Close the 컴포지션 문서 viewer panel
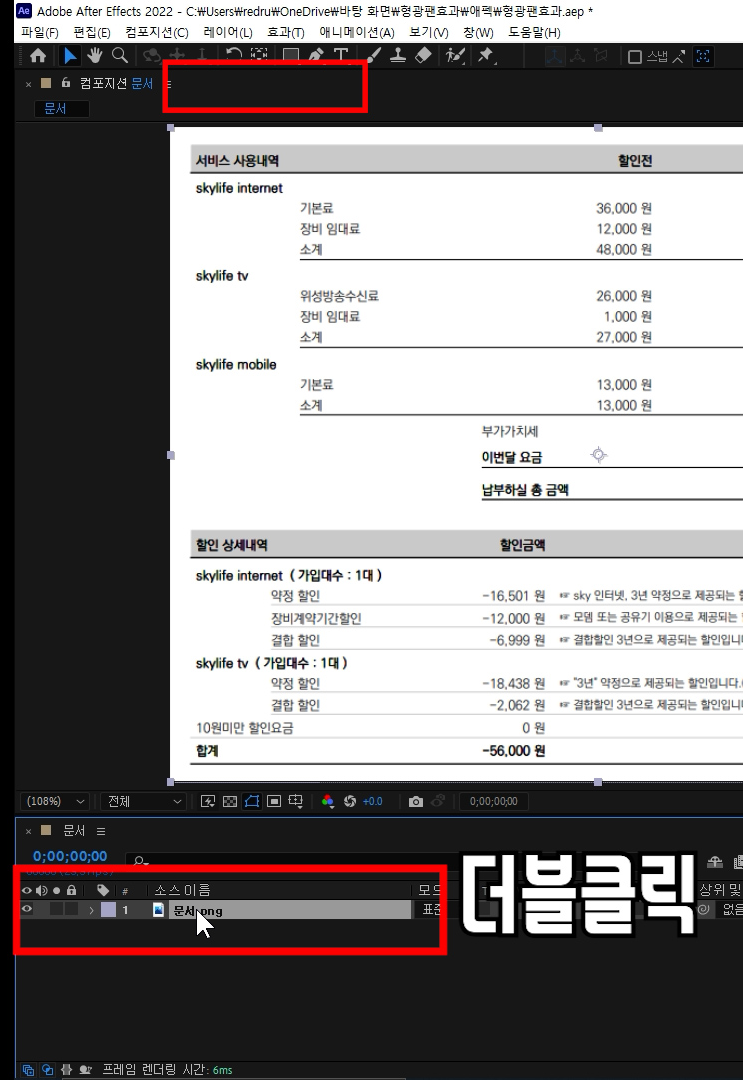The image size is (743, 1080). pos(28,84)
